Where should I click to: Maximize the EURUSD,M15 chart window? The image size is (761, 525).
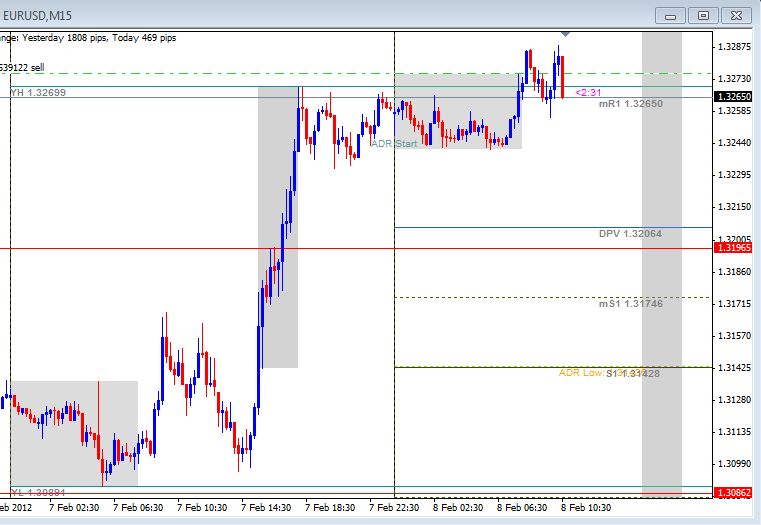(703, 16)
